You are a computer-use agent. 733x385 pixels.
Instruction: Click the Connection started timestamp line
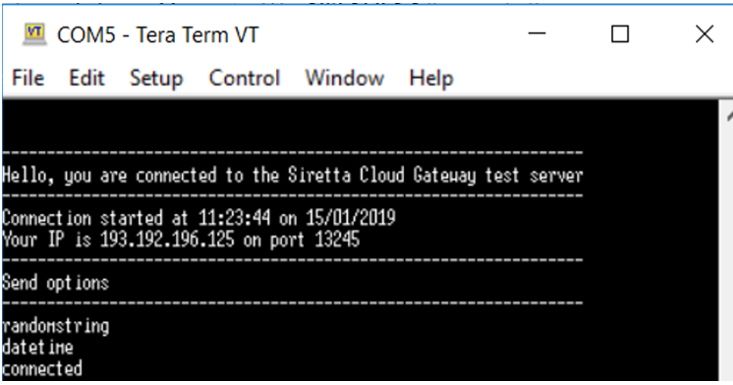click(x=199, y=218)
